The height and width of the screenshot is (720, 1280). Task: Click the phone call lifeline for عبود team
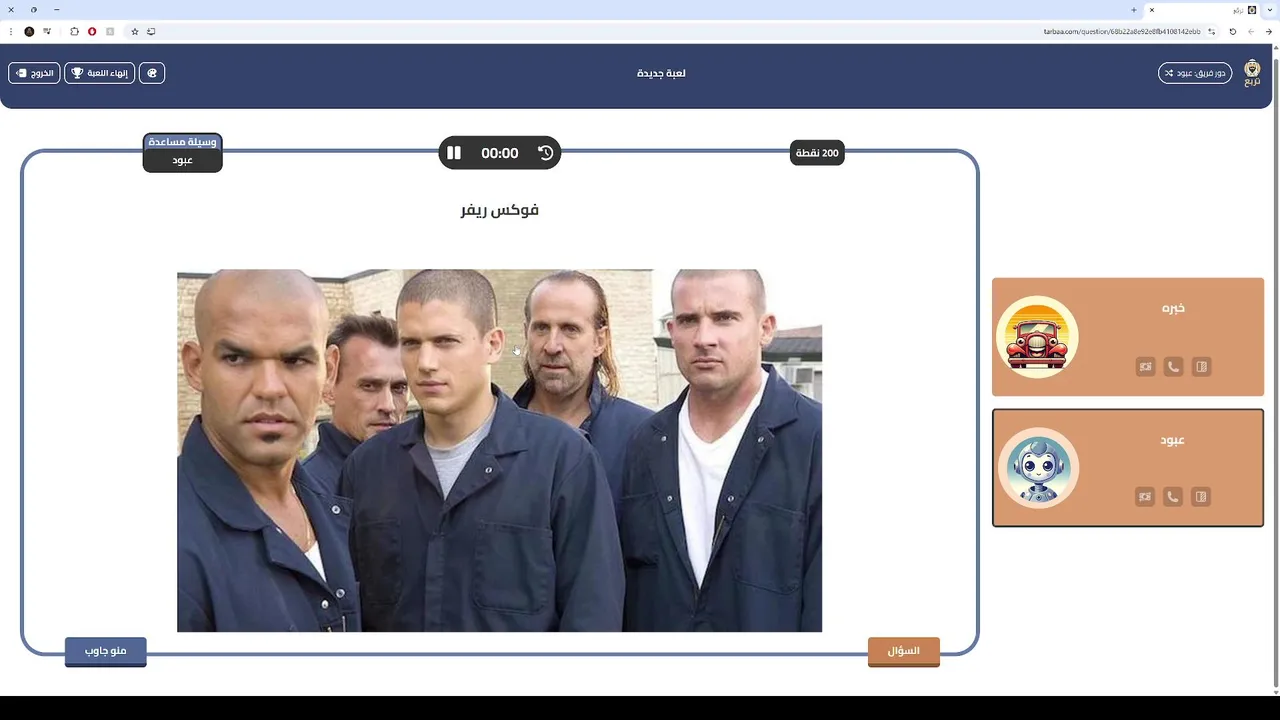tap(1173, 496)
